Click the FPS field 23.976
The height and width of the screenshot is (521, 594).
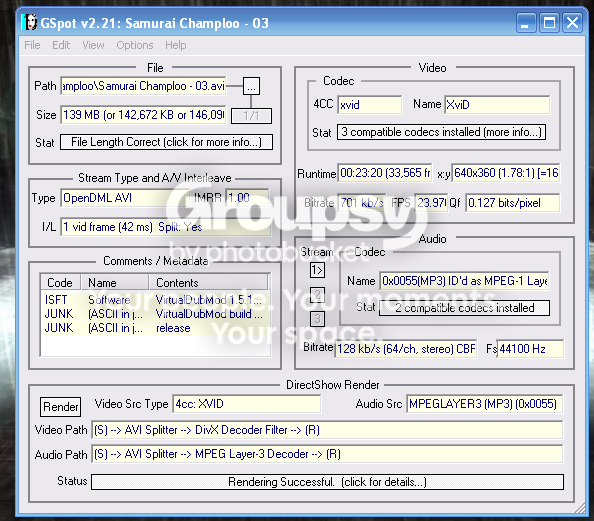[431, 203]
